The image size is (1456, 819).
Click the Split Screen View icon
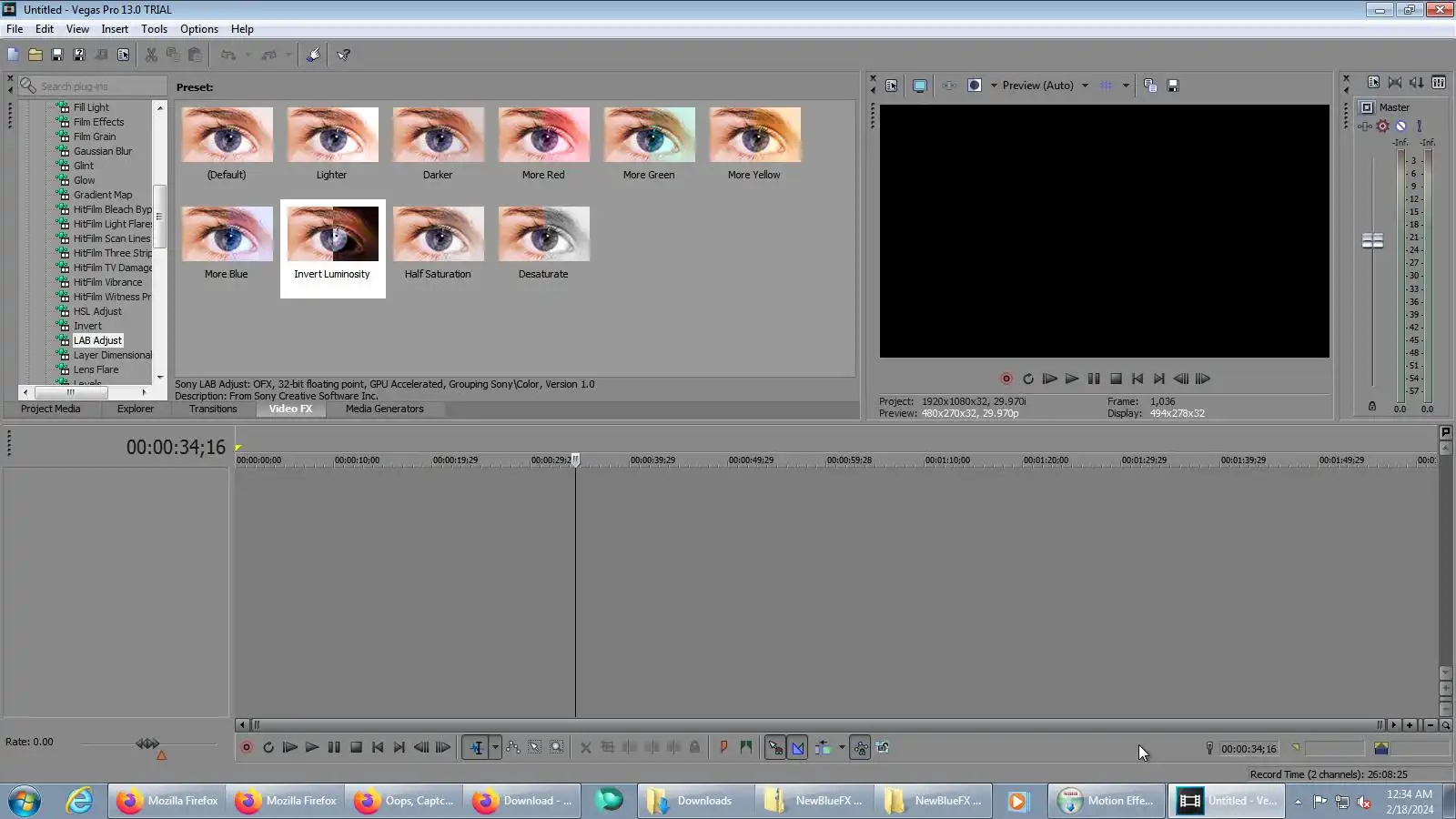pyautogui.click(x=975, y=86)
